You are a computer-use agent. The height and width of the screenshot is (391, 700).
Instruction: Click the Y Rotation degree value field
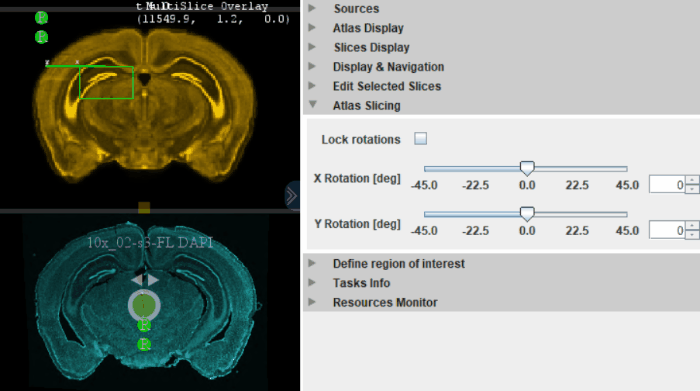667,230
